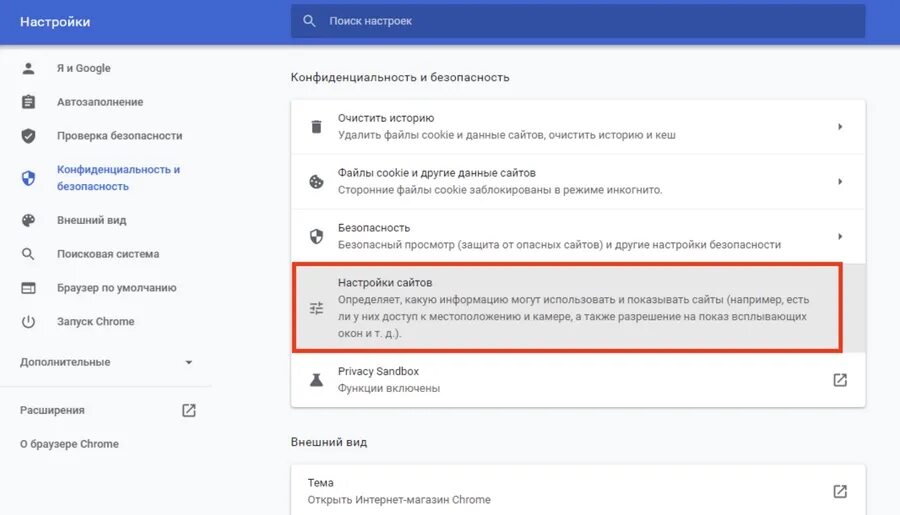
Task: Click the Безопасность row title
Action: point(374,228)
